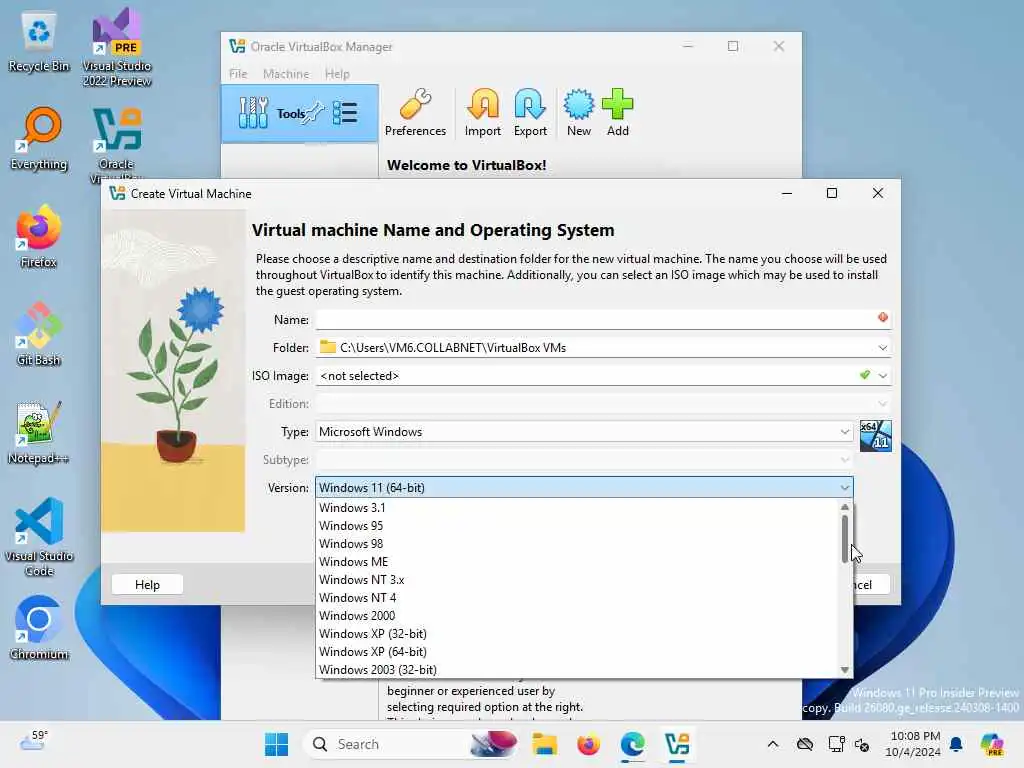The width and height of the screenshot is (1024, 768).
Task: Open the Tools list menu icon
Action: pos(345,113)
